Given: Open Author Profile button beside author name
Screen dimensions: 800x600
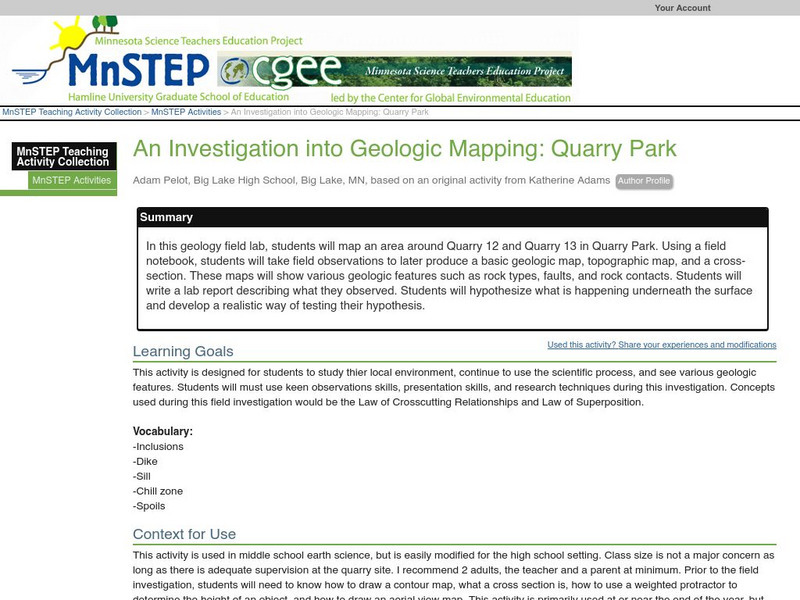Looking at the screenshot, I should [x=643, y=181].
